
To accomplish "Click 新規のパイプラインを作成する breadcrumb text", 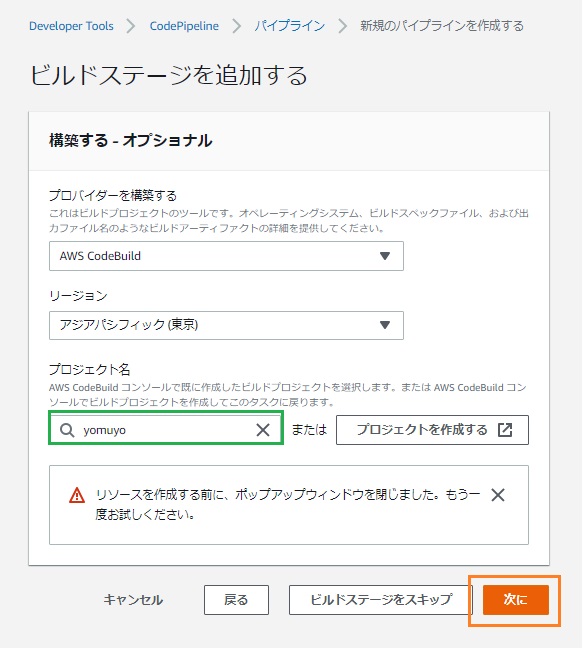I will pos(441,26).
